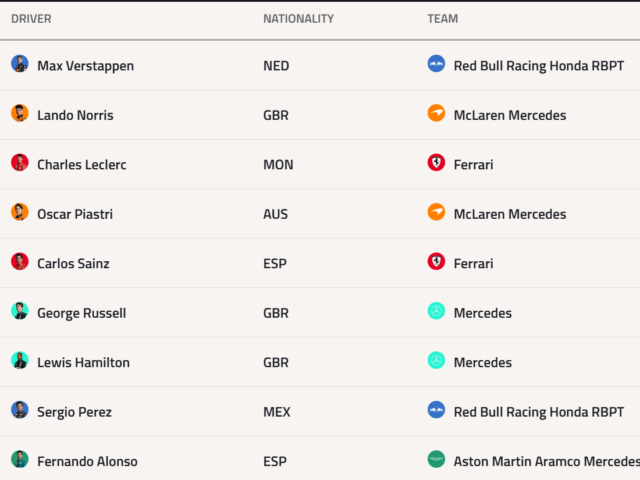
Task: Click the McLaren logo in Norris's row
Action: [x=436, y=113]
